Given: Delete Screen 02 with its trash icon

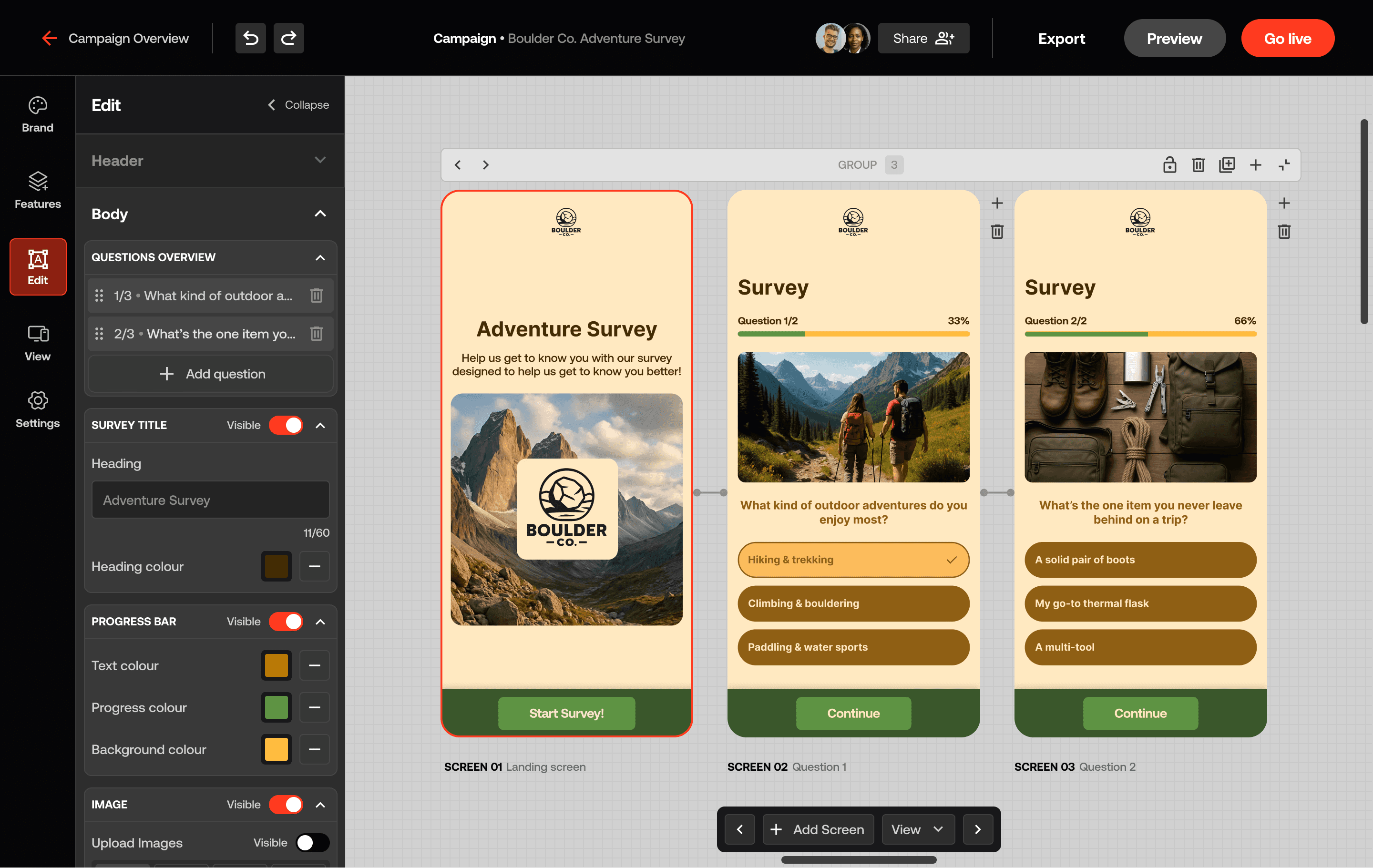Looking at the screenshot, I should point(997,231).
